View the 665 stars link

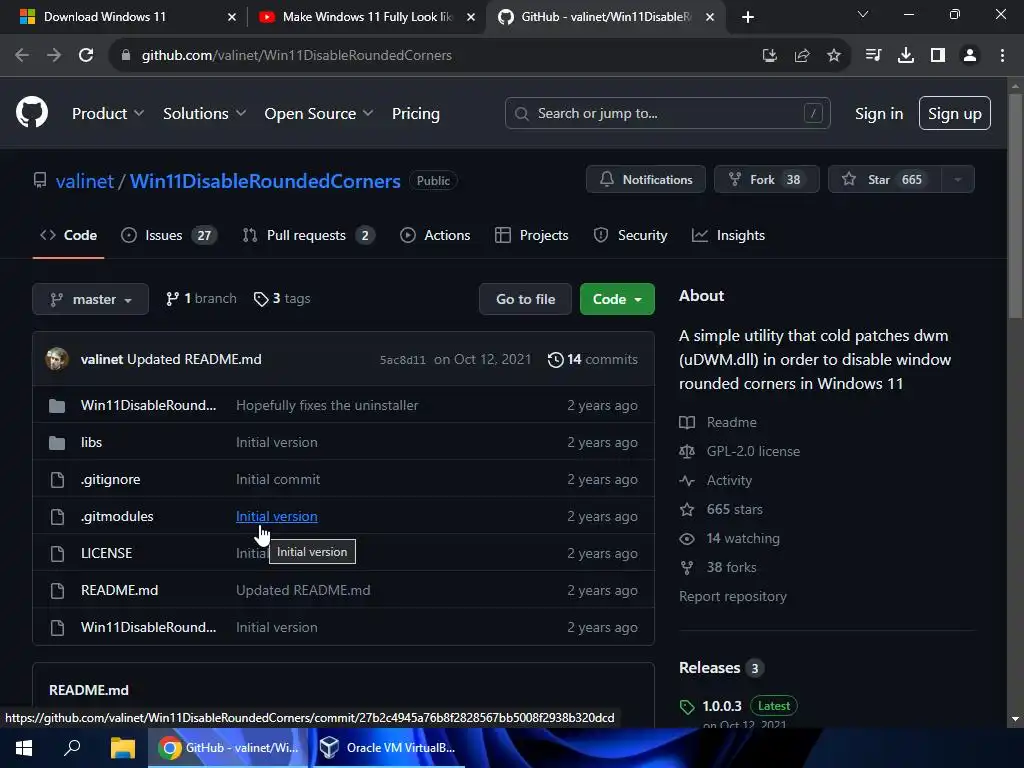(721, 509)
